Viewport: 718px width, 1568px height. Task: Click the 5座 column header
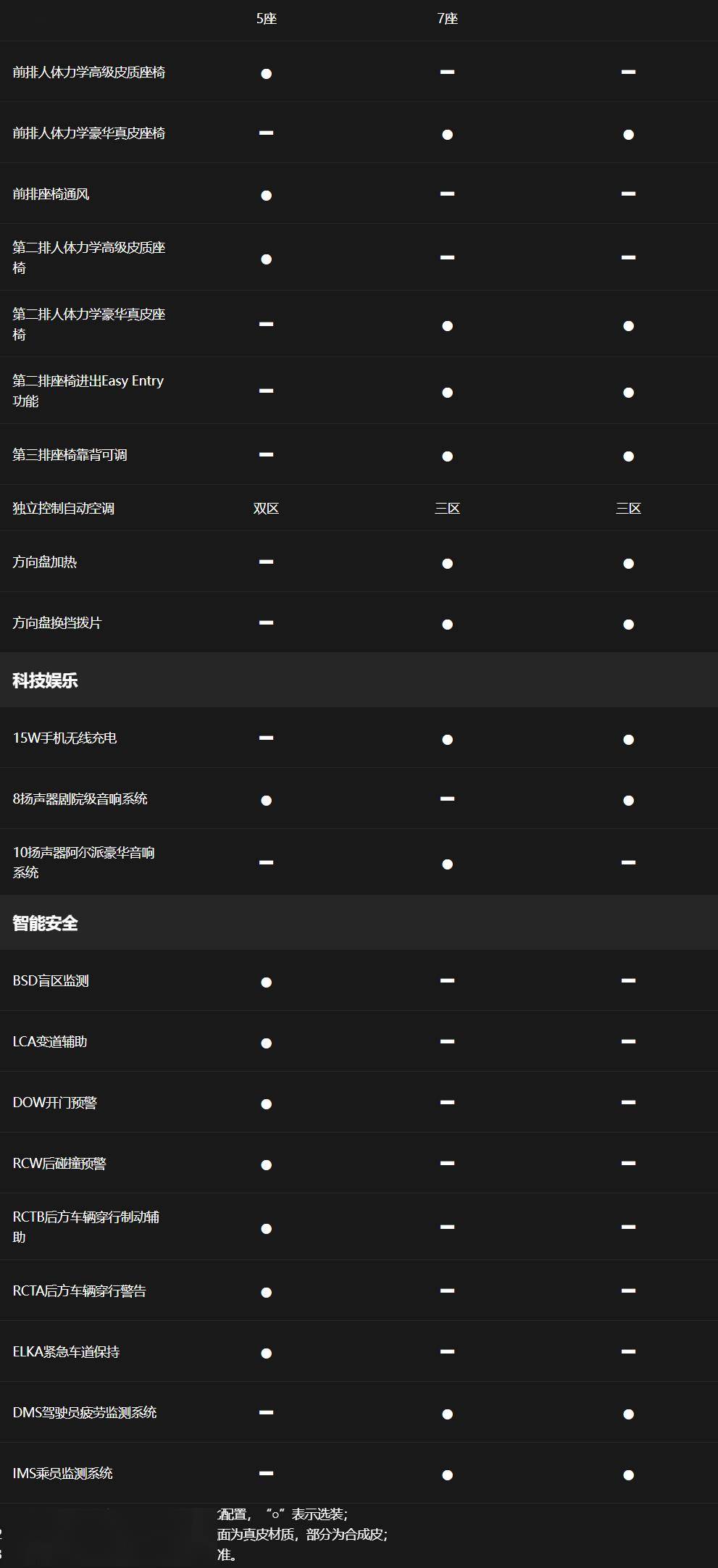[x=266, y=19]
